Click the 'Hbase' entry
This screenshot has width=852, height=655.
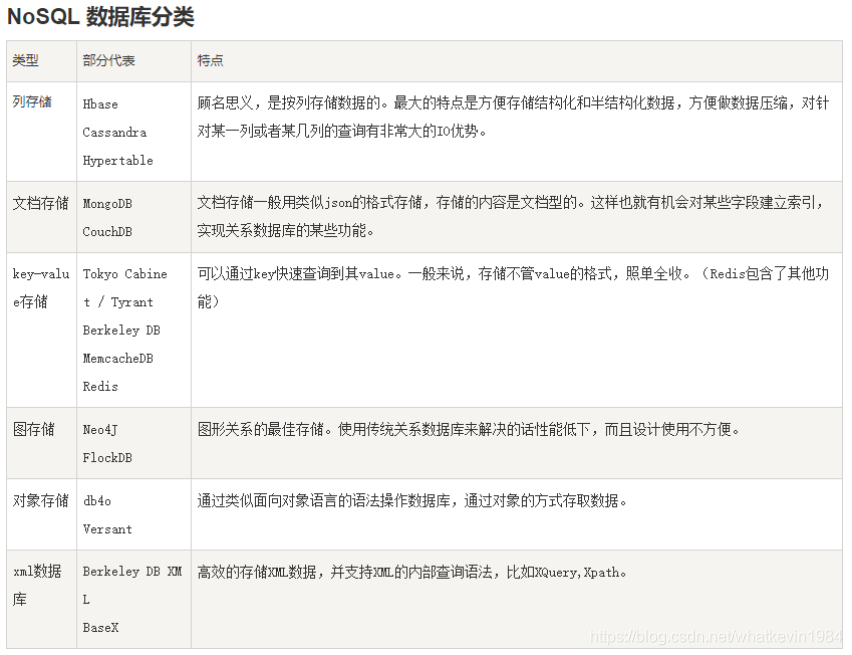[100, 104]
